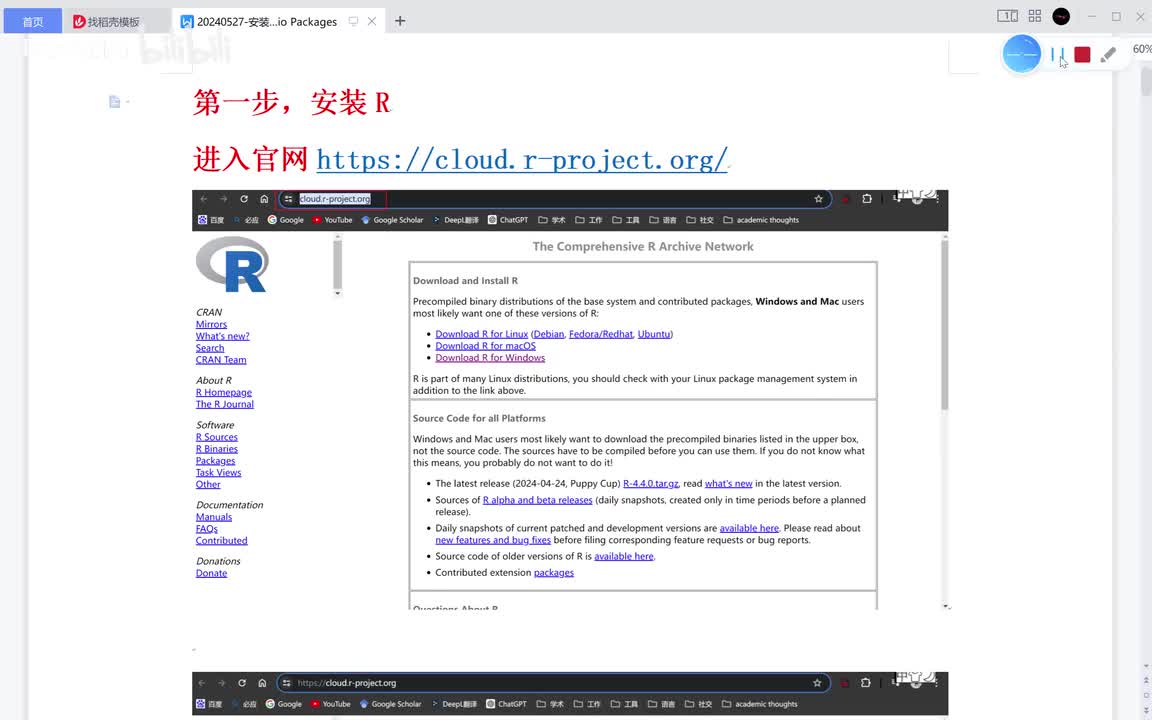The image size is (1152, 720).
Task: Open the user account avatar
Action: pos(1061,16)
